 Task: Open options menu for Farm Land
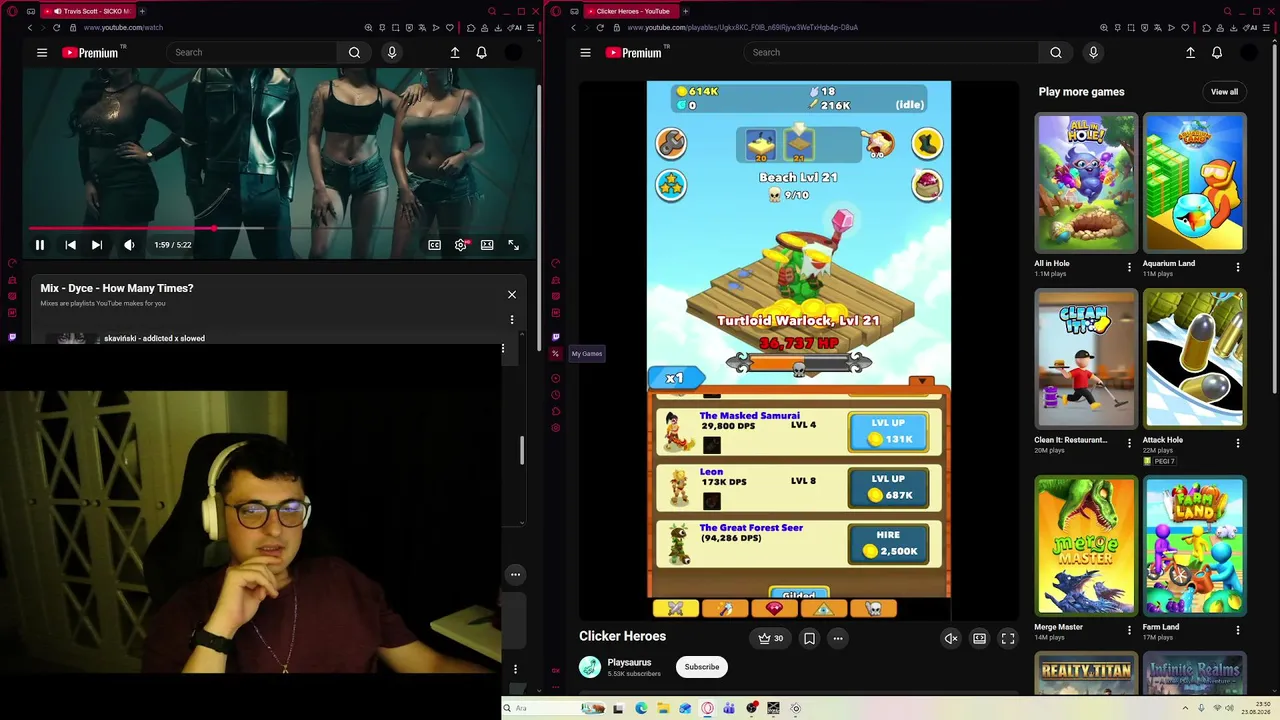pyautogui.click(x=1238, y=631)
